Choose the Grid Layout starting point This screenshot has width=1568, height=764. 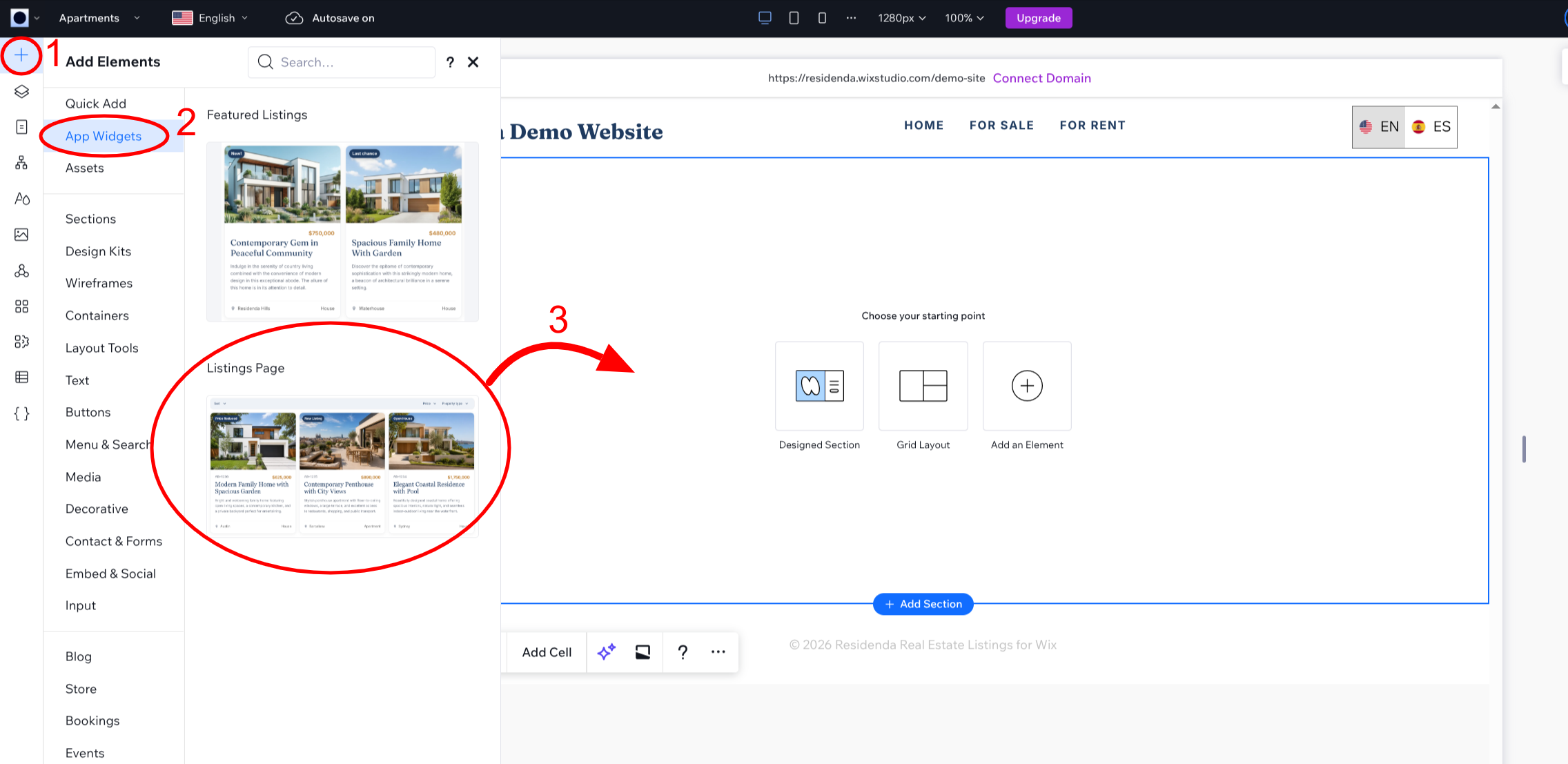pyautogui.click(x=923, y=386)
